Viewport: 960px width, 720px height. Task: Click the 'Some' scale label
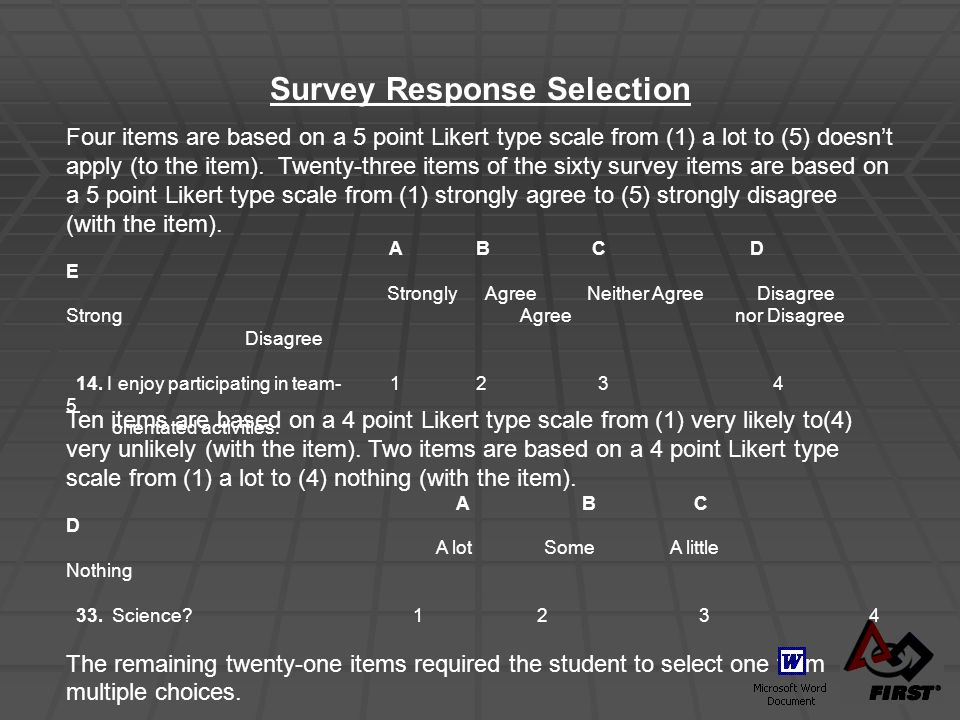[569, 547]
